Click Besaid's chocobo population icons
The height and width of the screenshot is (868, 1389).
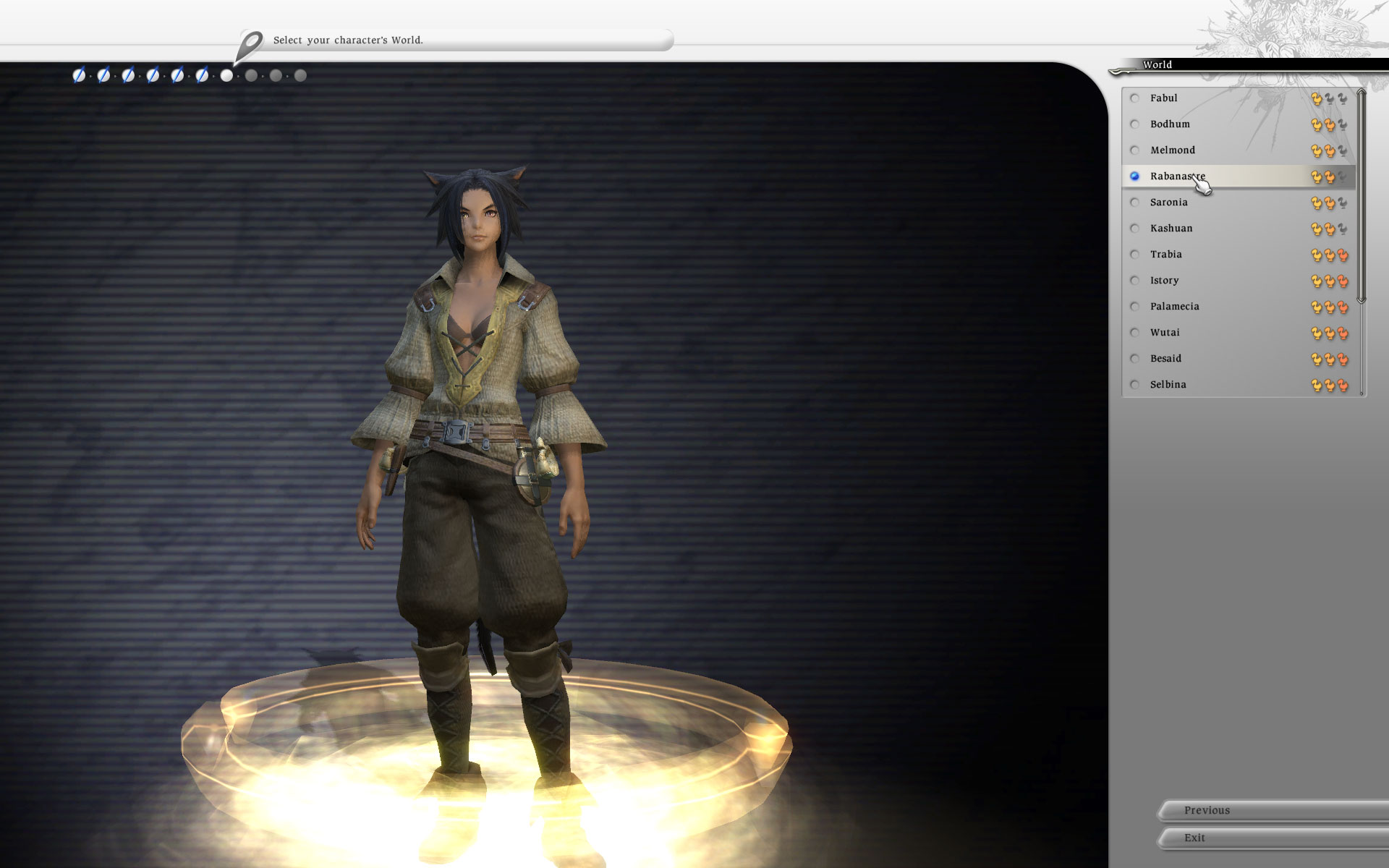pos(1330,359)
